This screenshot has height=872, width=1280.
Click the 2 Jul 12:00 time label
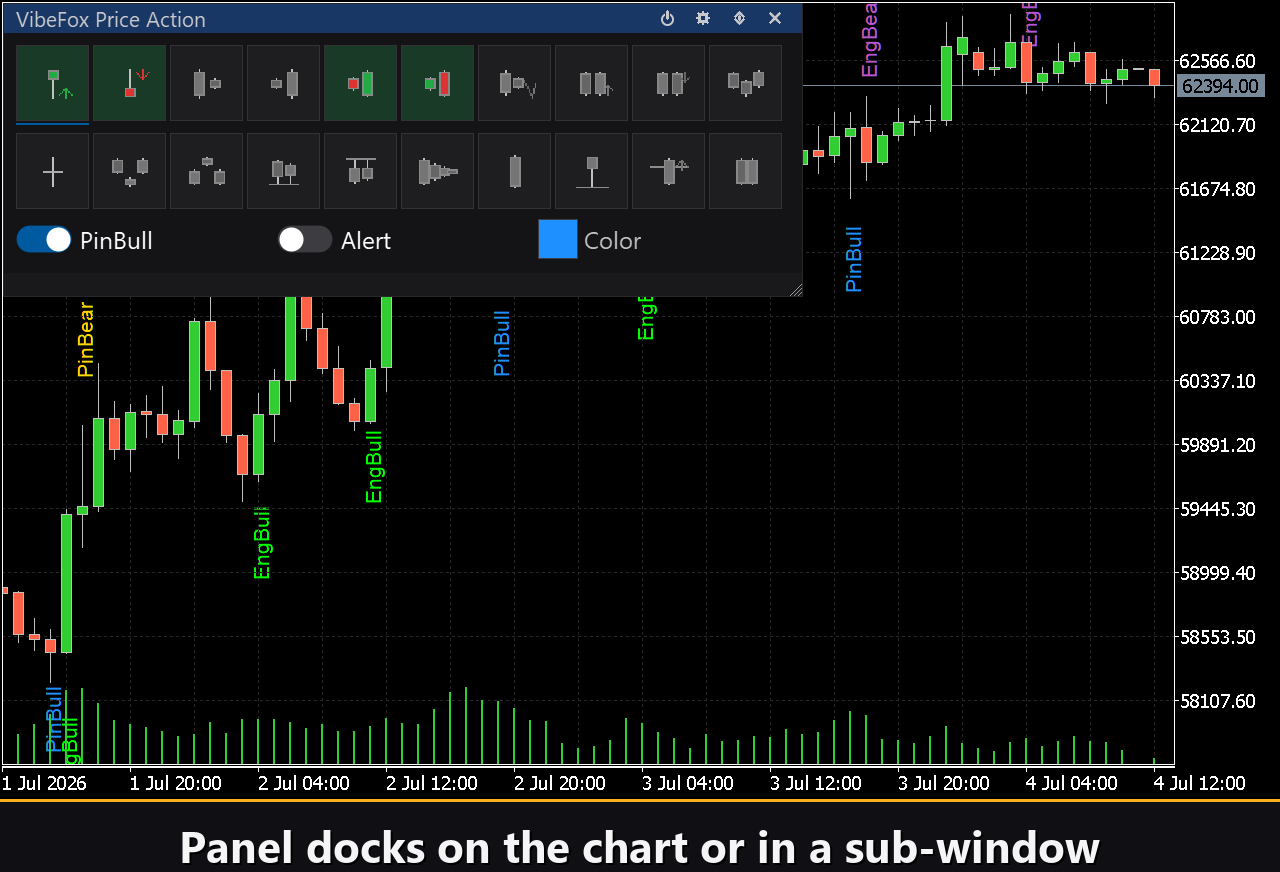pos(432,783)
